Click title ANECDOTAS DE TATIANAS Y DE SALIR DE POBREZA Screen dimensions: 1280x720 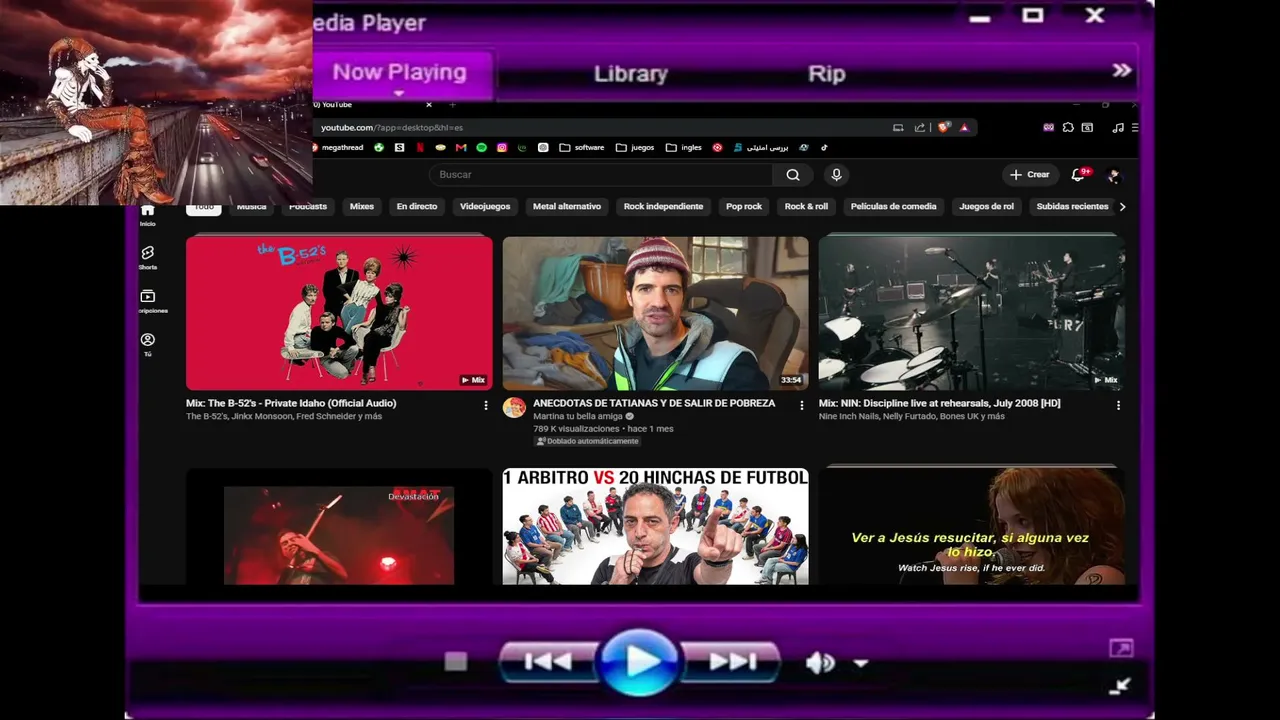[x=654, y=403]
